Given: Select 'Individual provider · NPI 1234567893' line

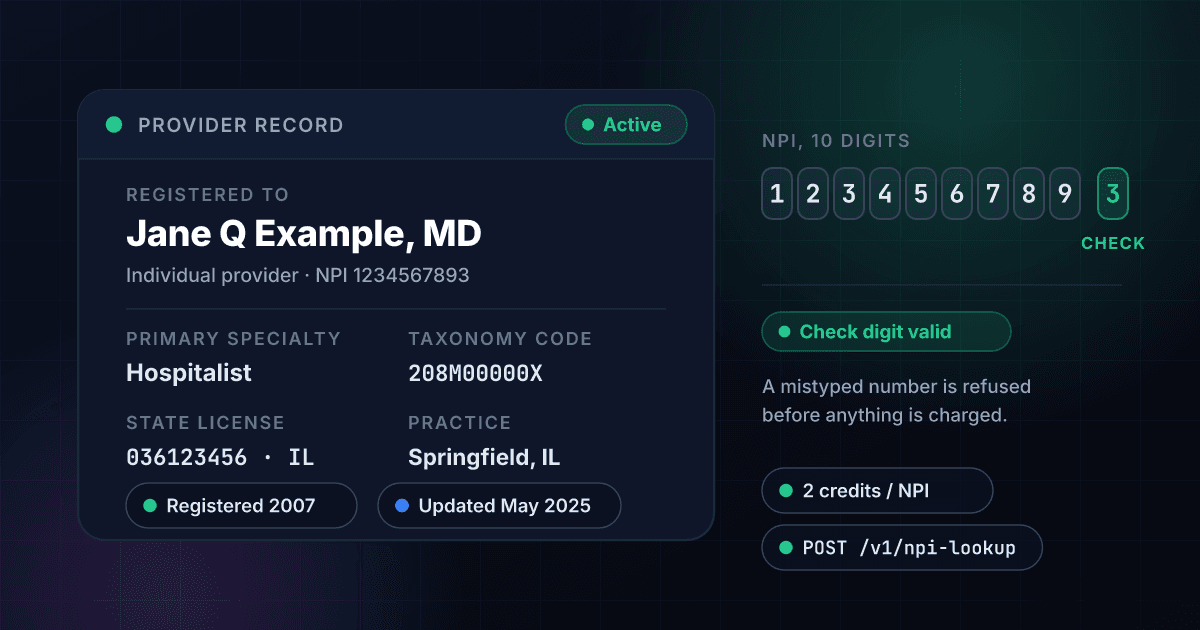Looking at the screenshot, I should click(x=298, y=275).
